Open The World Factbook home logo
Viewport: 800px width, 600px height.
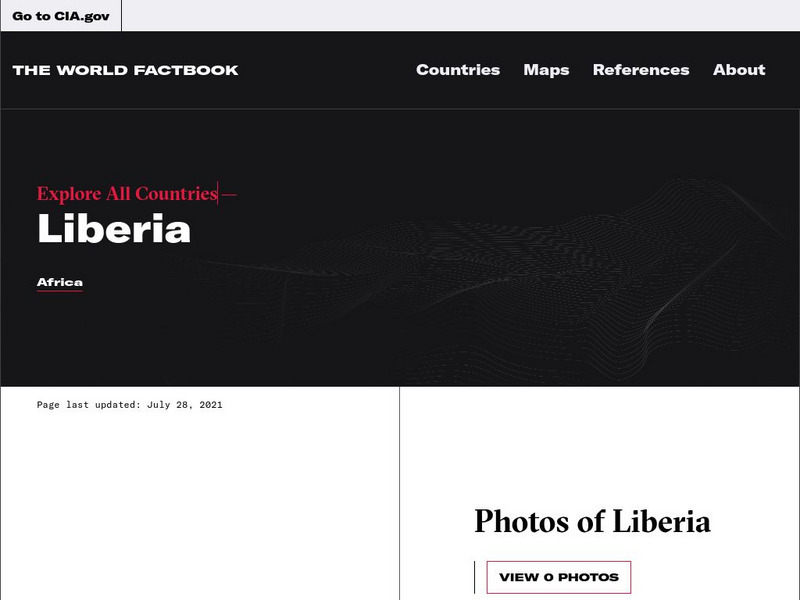[x=126, y=70]
